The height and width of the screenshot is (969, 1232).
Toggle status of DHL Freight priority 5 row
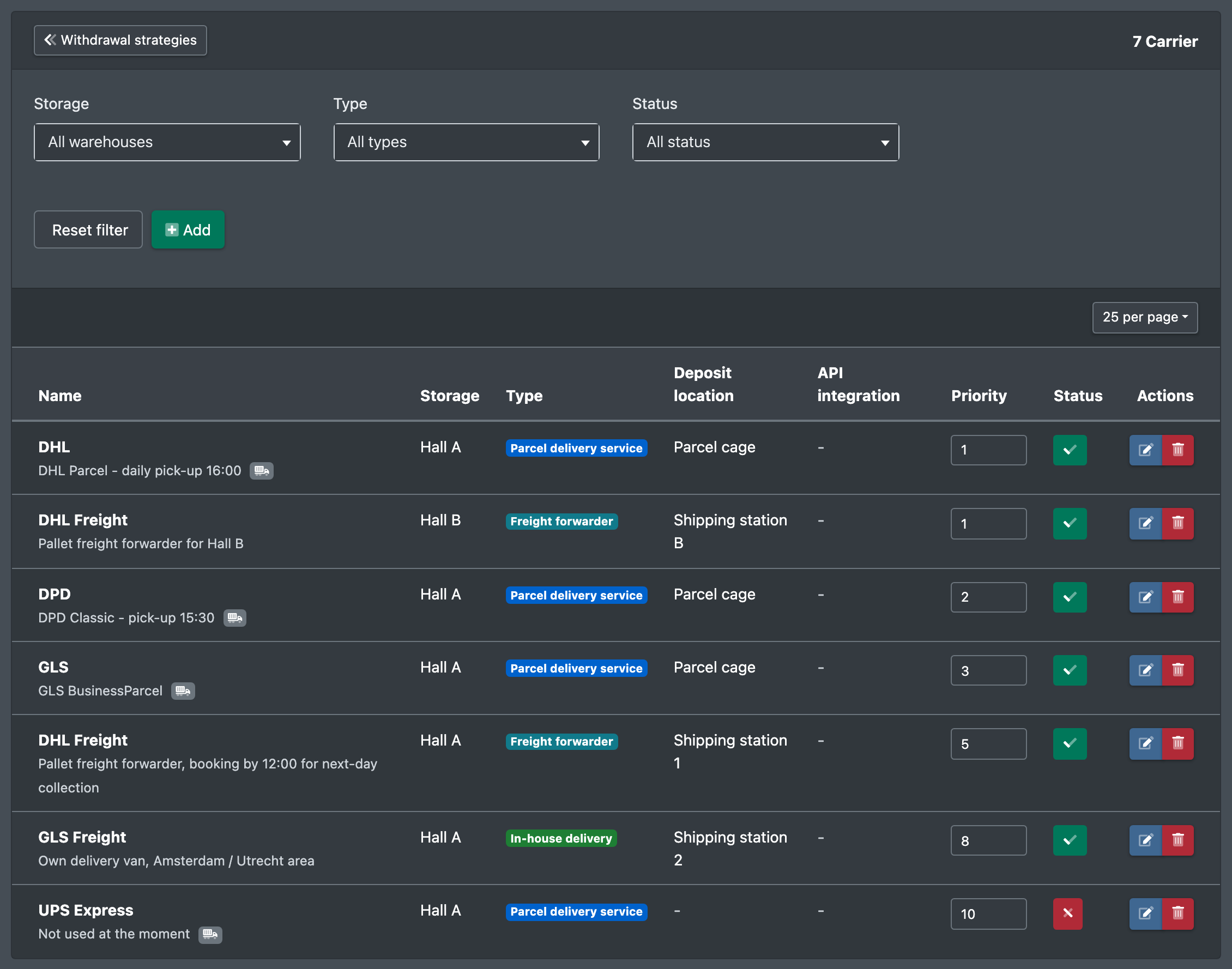[1070, 743]
